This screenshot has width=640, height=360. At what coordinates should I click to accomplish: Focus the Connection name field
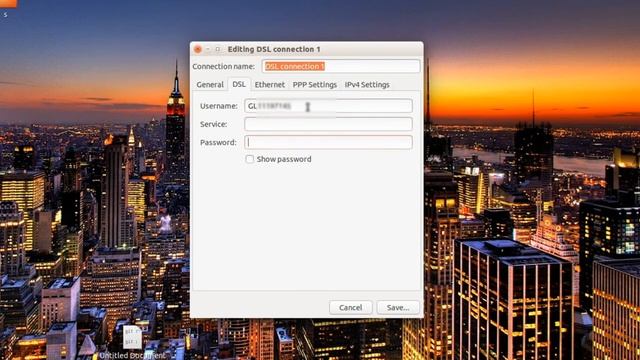pos(341,66)
